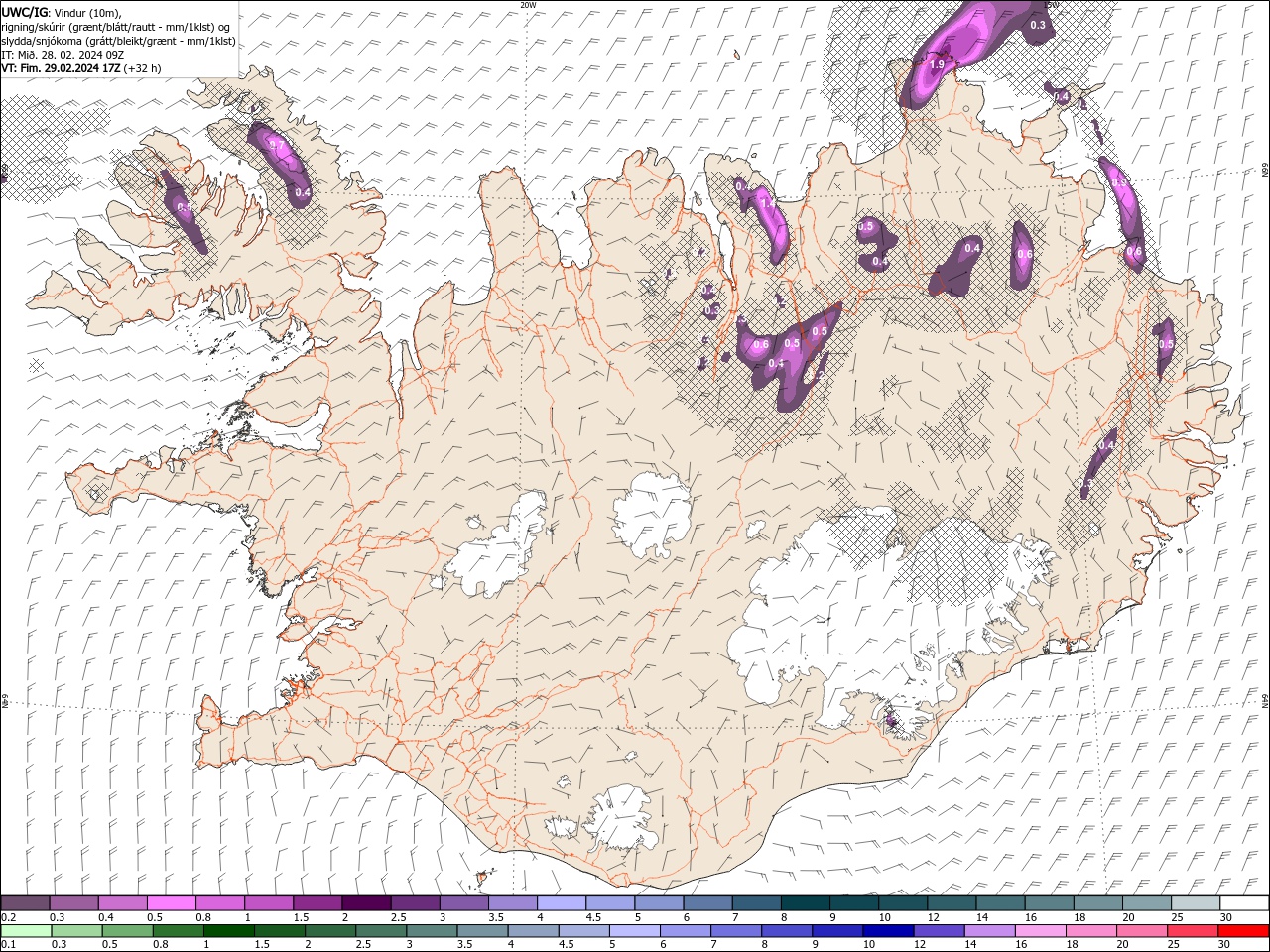The image size is (1270, 952).
Task: Select the dark mauve 0.2–0.3 swatch, upper legend
Action: coord(25,903)
